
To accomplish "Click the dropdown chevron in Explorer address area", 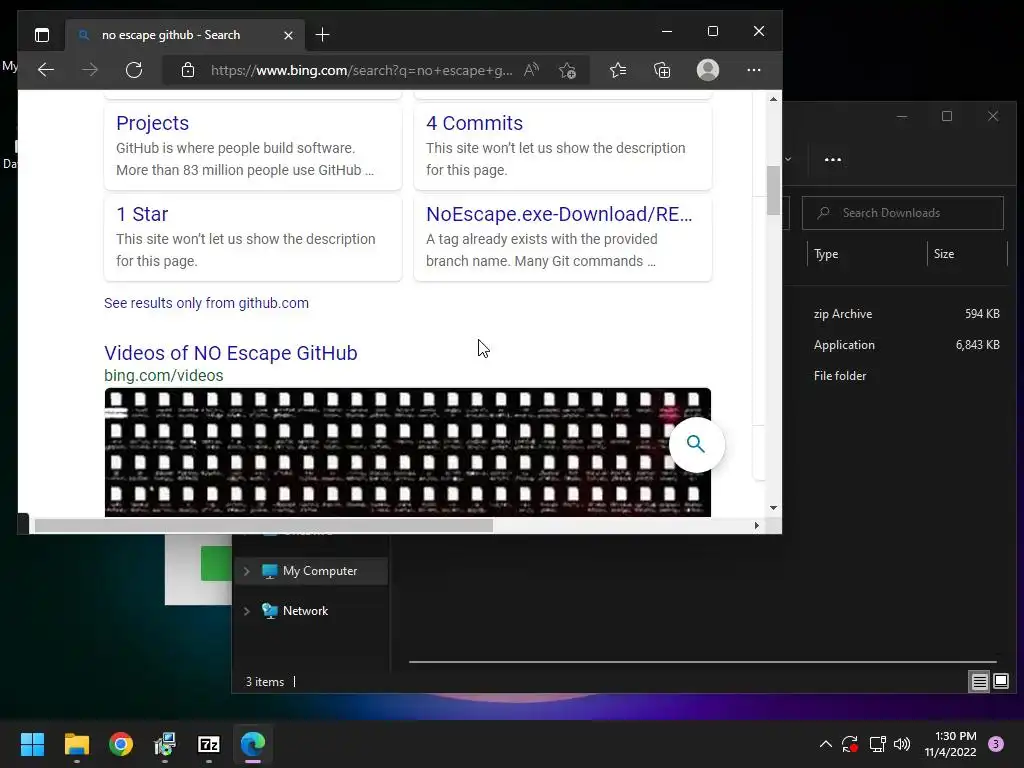I will point(788,159).
